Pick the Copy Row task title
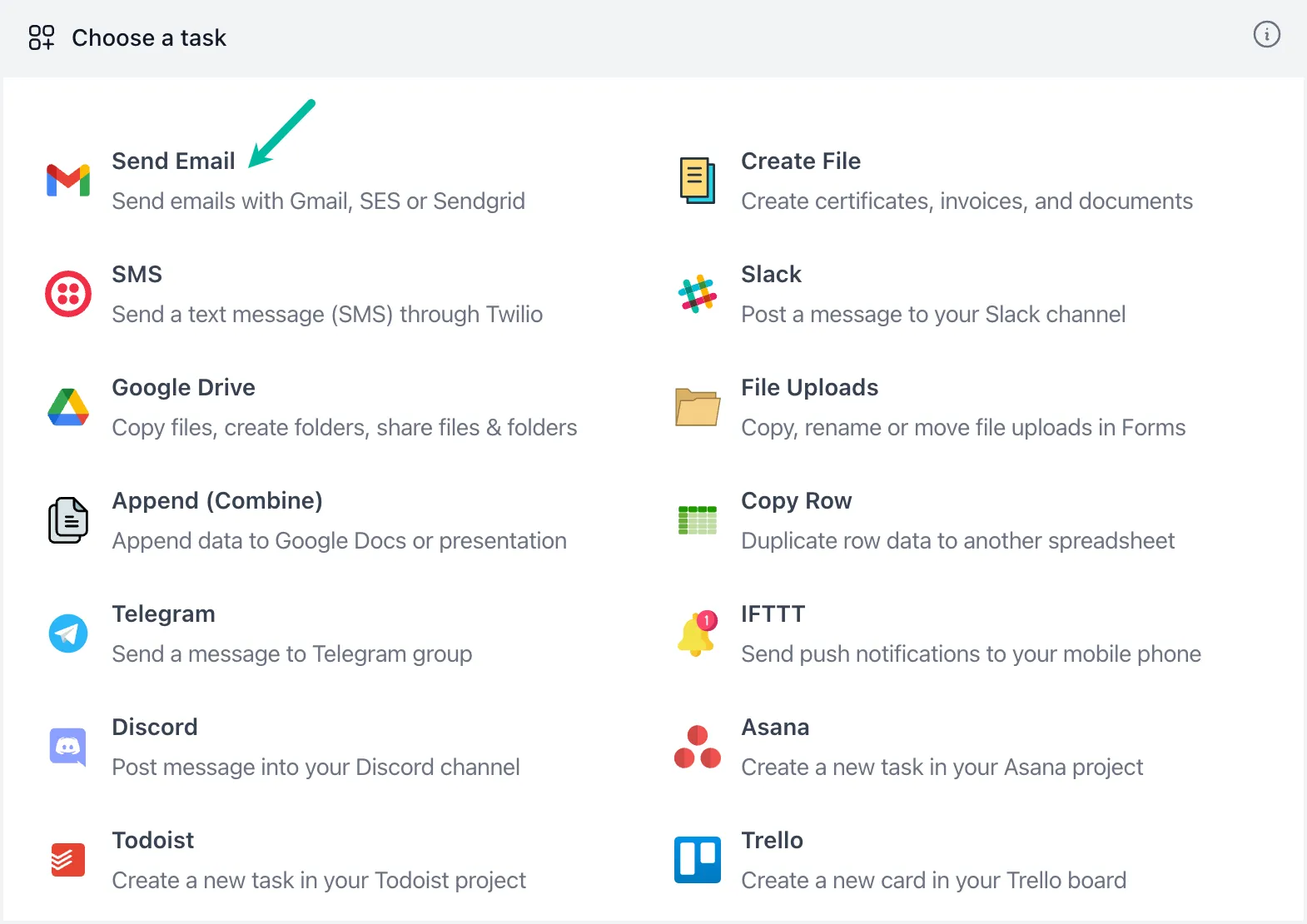1307x924 pixels. tap(797, 500)
